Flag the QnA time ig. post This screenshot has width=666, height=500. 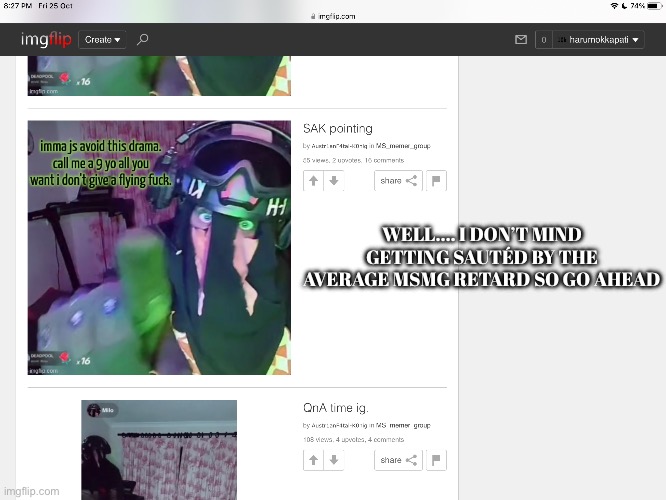(x=436, y=460)
